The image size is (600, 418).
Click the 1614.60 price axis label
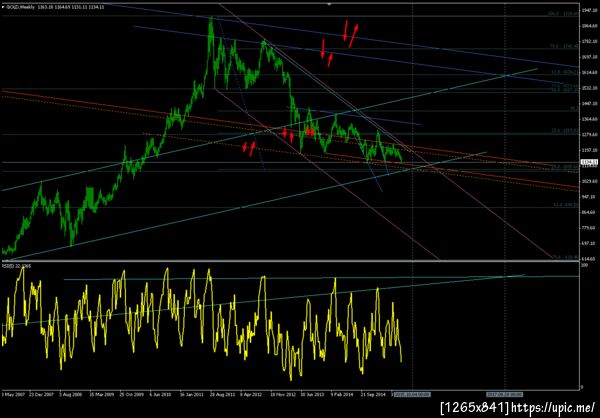click(x=589, y=72)
